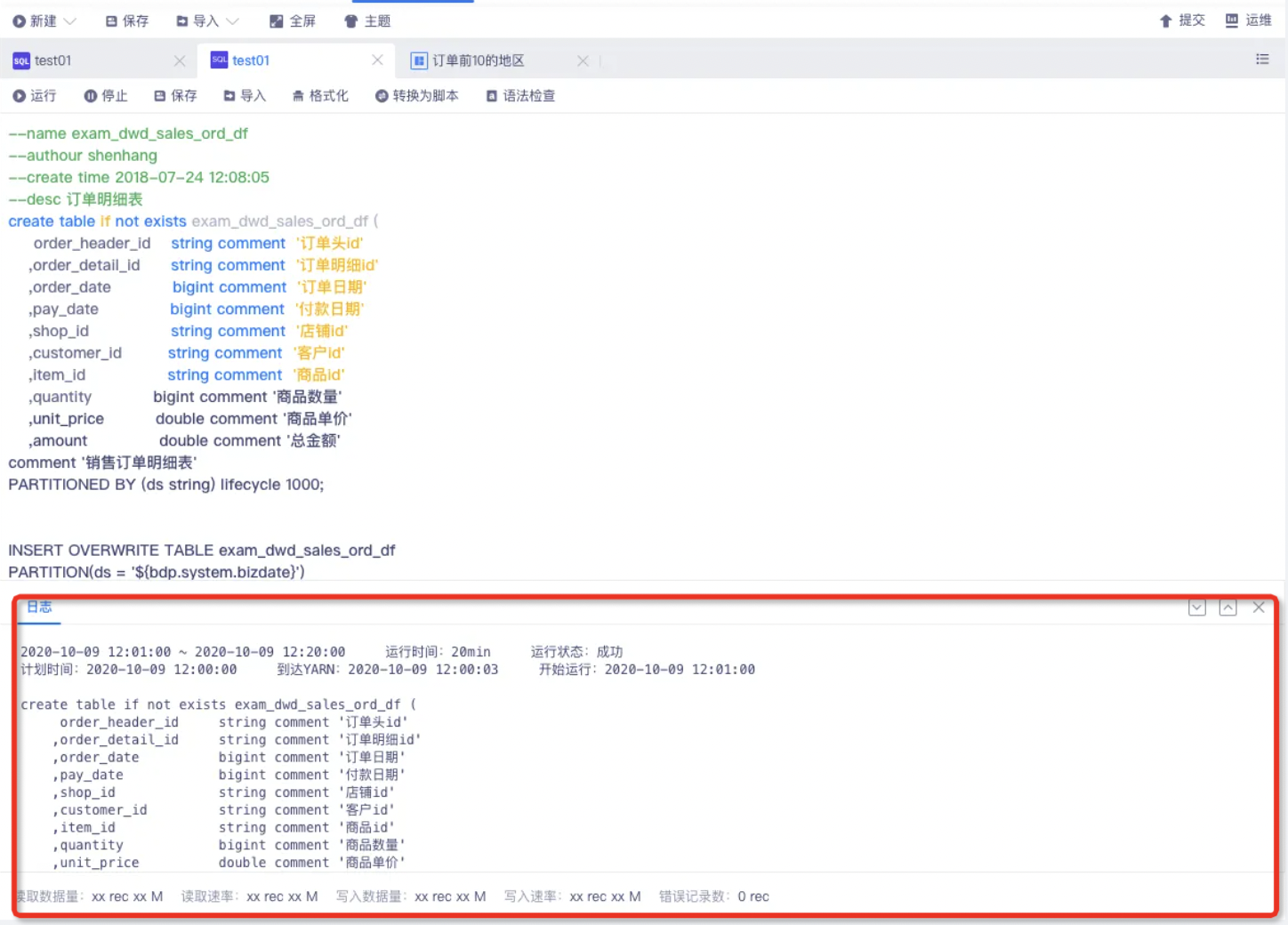Click the '--authour shenhang' comment line
Viewport: 1288px width, 925px height.
(x=83, y=156)
